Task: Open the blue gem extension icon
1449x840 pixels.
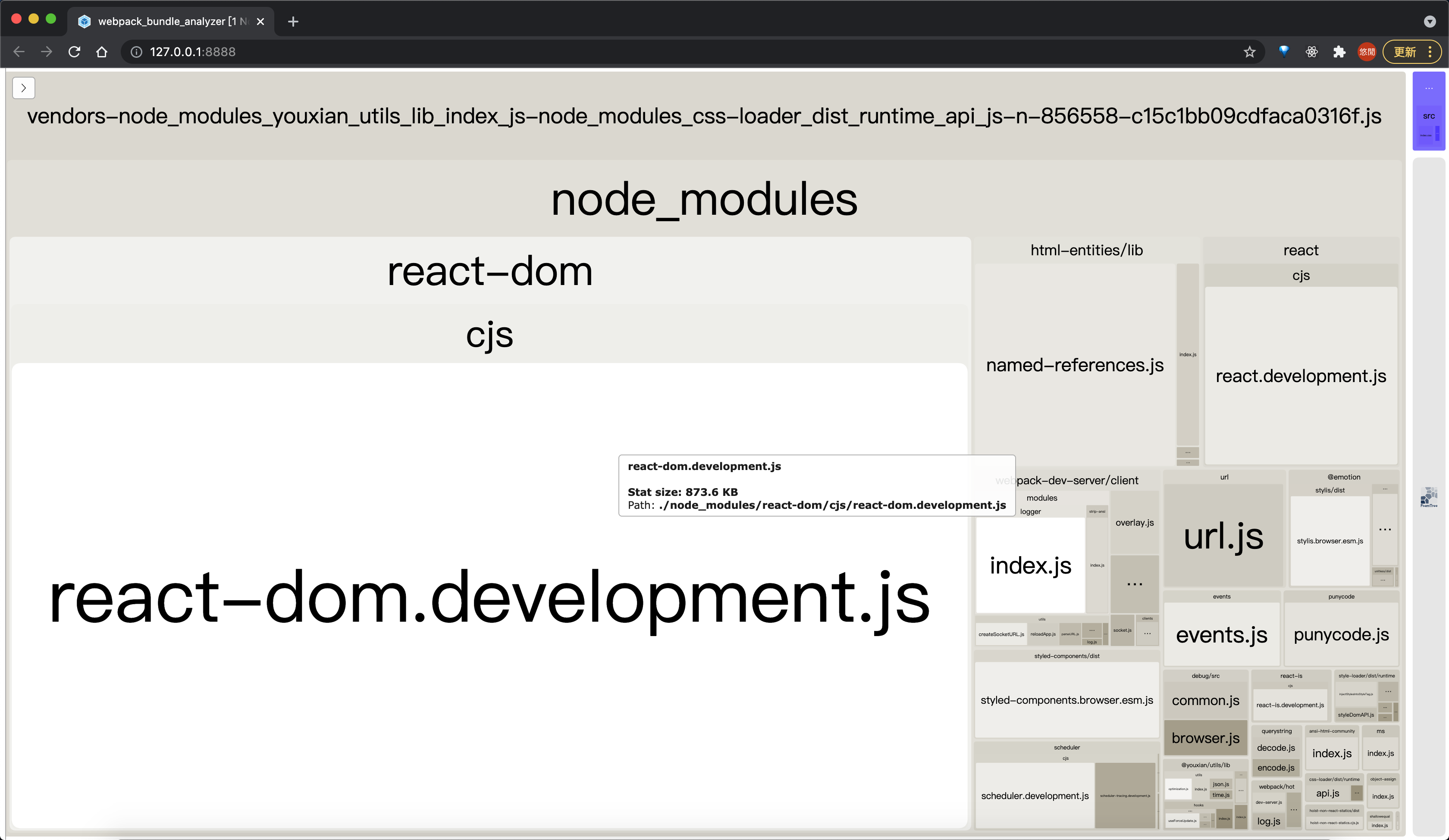Action: (1283, 52)
